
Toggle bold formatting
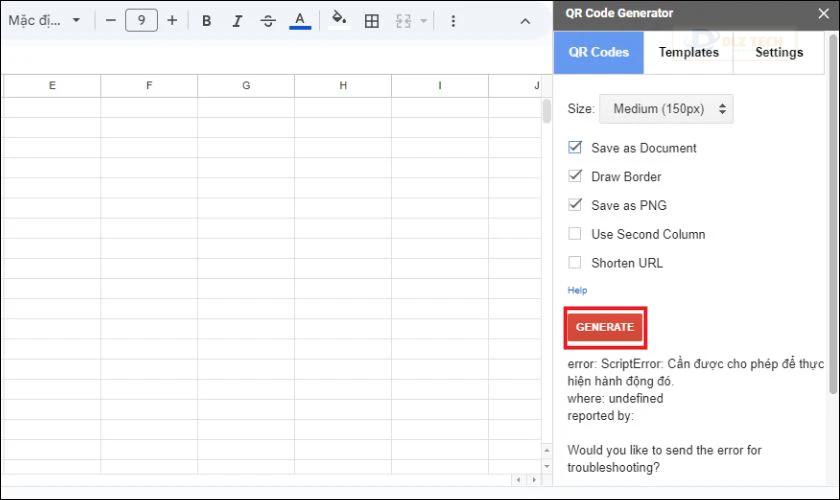click(x=206, y=21)
